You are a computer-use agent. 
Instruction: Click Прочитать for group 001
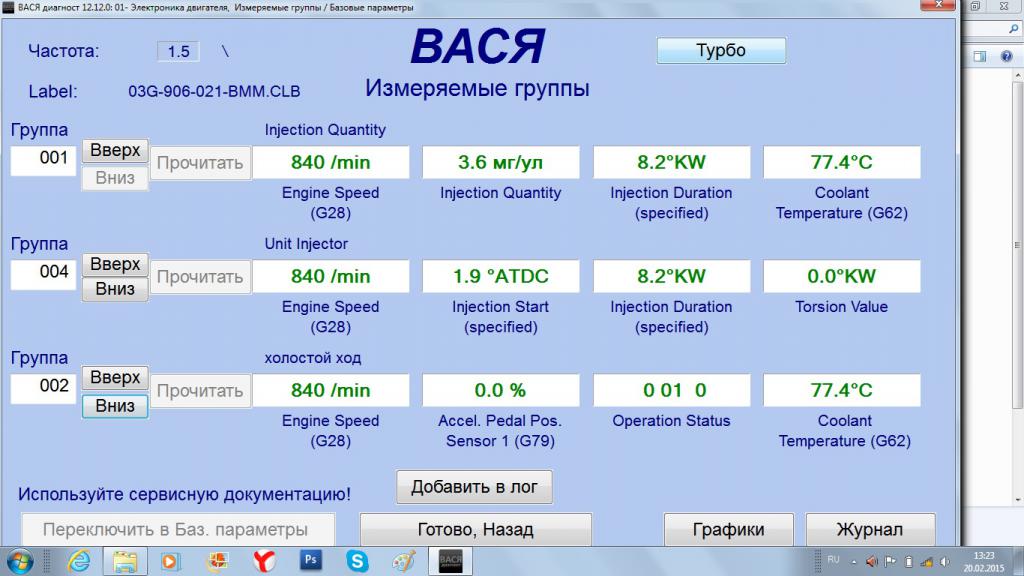[200, 163]
